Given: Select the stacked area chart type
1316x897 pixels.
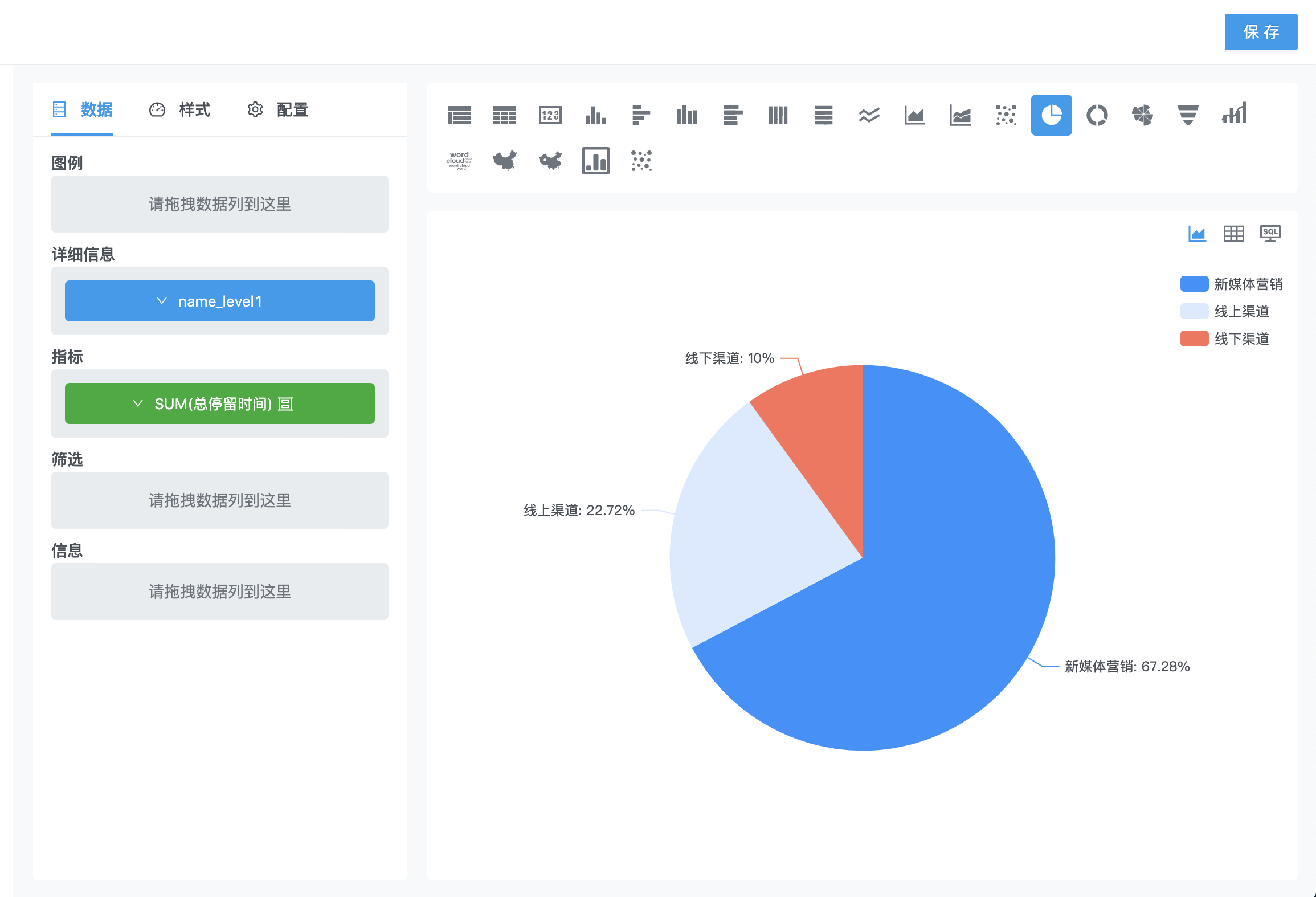Looking at the screenshot, I should [x=960, y=115].
